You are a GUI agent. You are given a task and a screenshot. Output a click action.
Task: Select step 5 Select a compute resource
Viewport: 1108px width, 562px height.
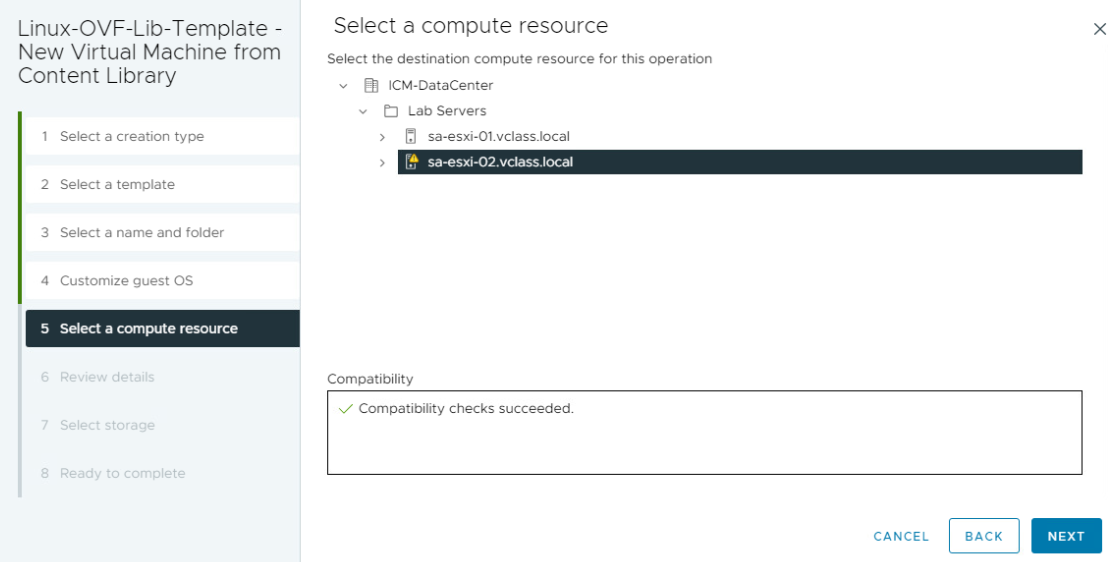point(163,328)
